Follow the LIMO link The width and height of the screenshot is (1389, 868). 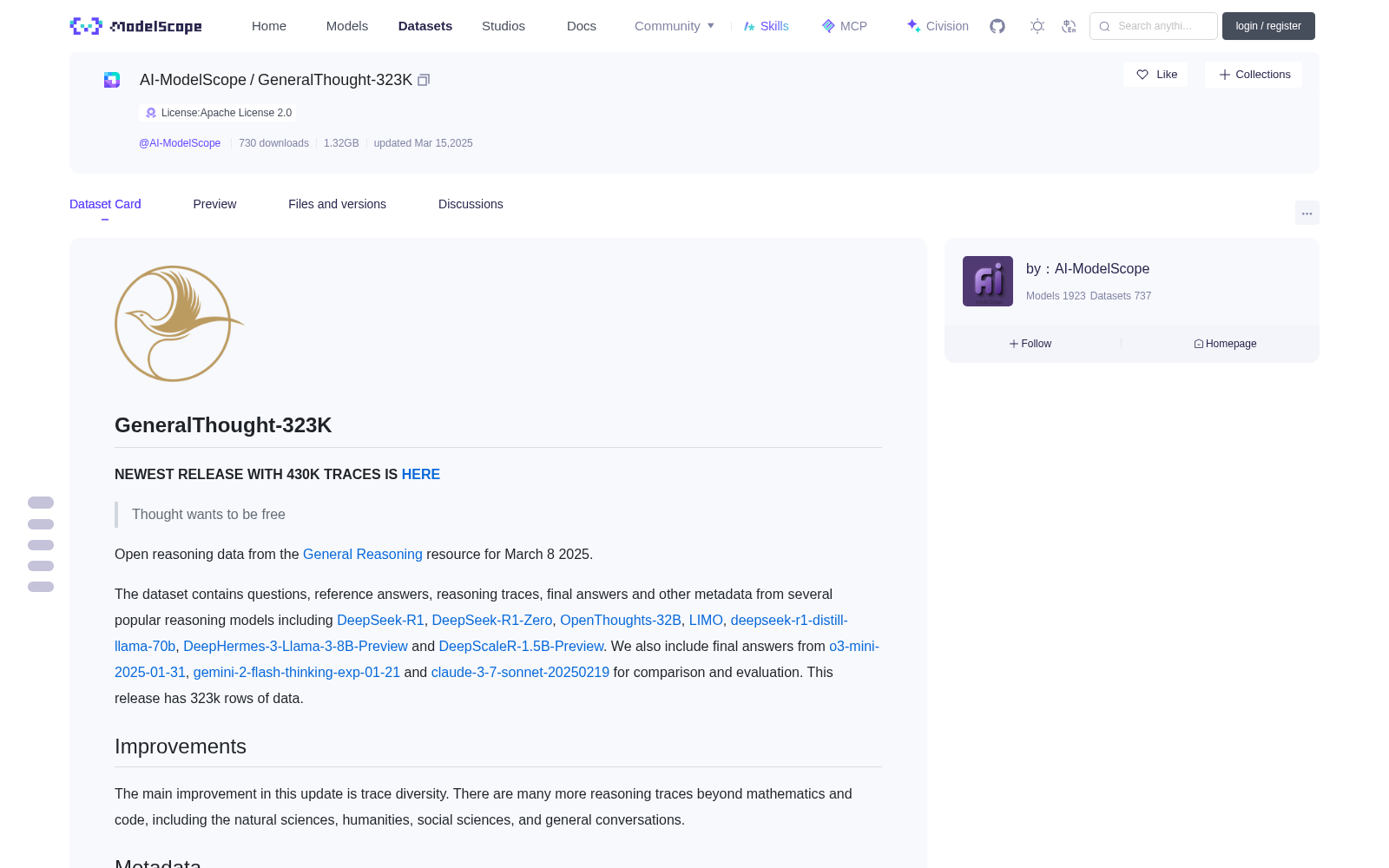(706, 620)
